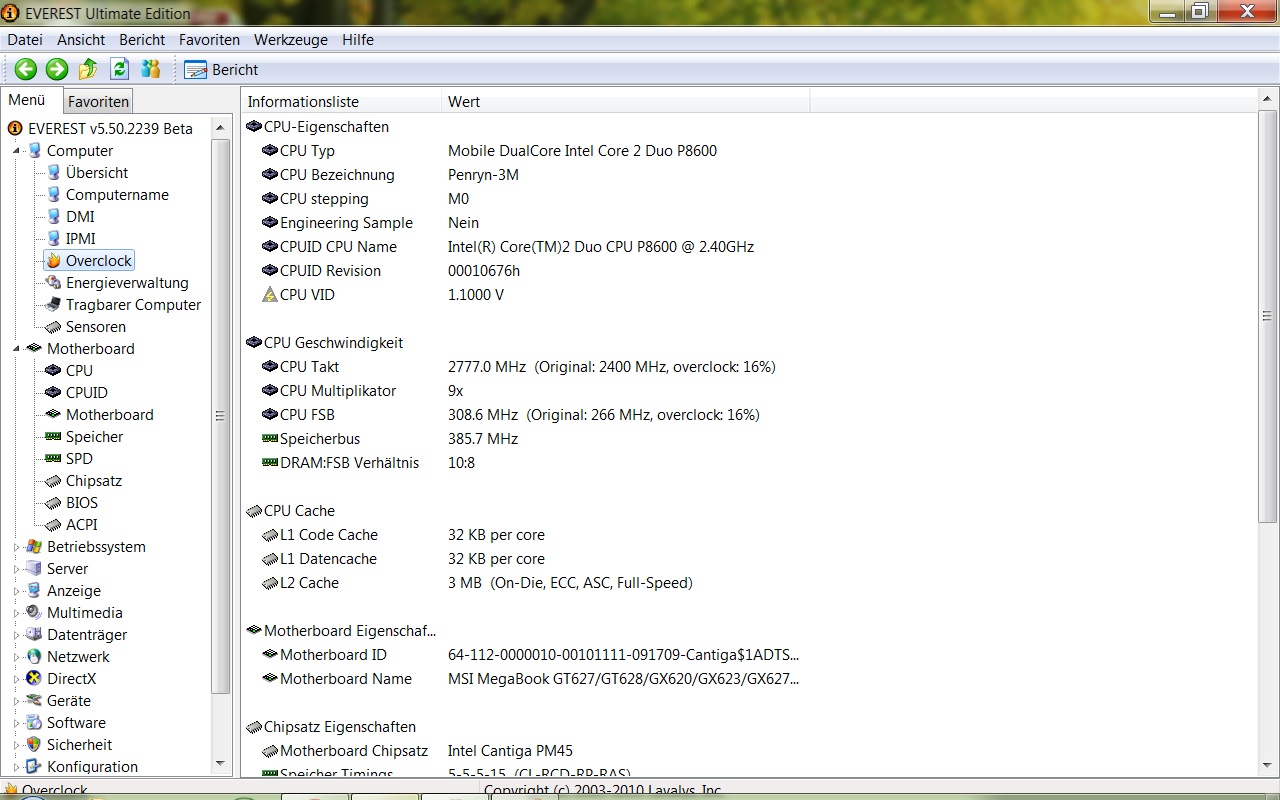The width and height of the screenshot is (1280, 800).
Task: Expand the DirectX tree node
Action: pyautogui.click(x=17, y=679)
